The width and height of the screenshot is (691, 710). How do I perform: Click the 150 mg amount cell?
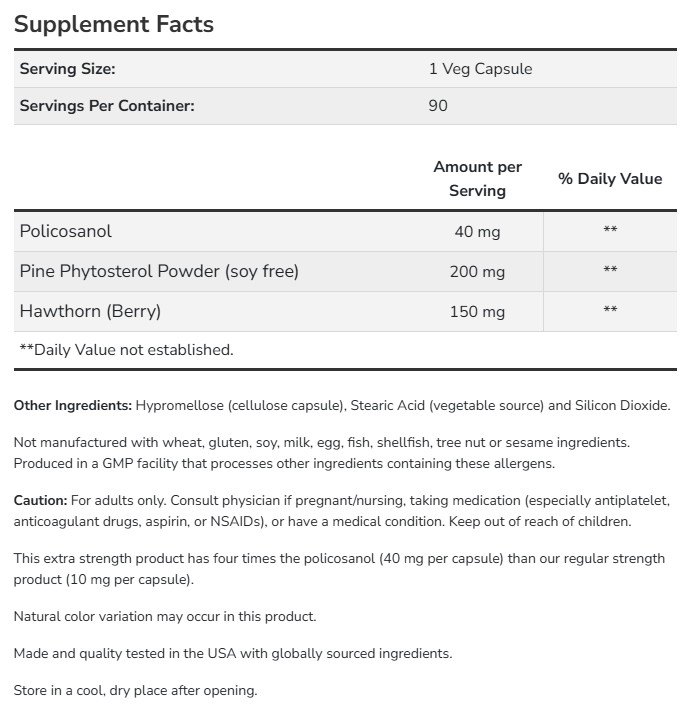[x=477, y=312]
